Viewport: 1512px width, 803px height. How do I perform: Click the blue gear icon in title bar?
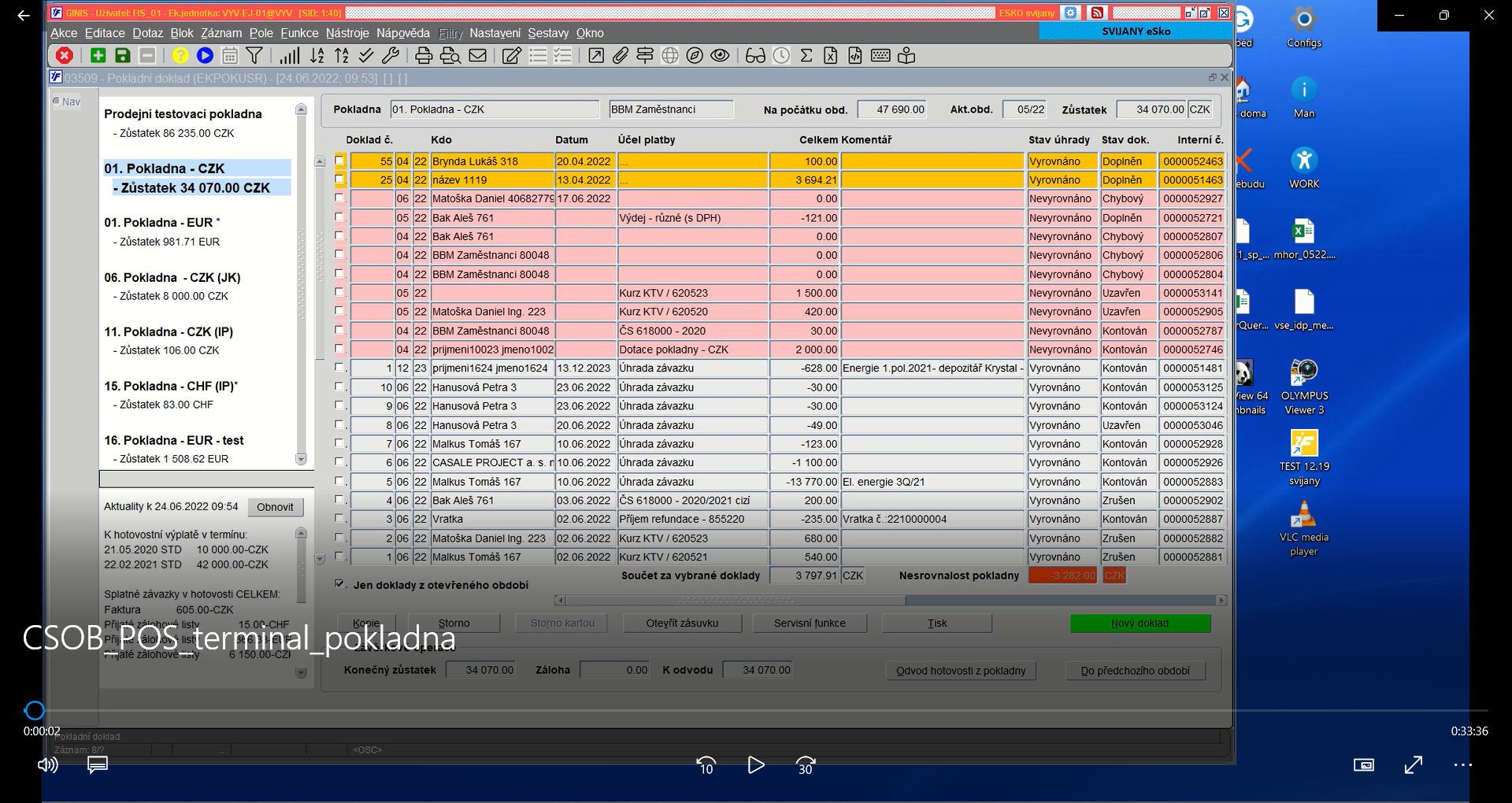click(1070, 13)
